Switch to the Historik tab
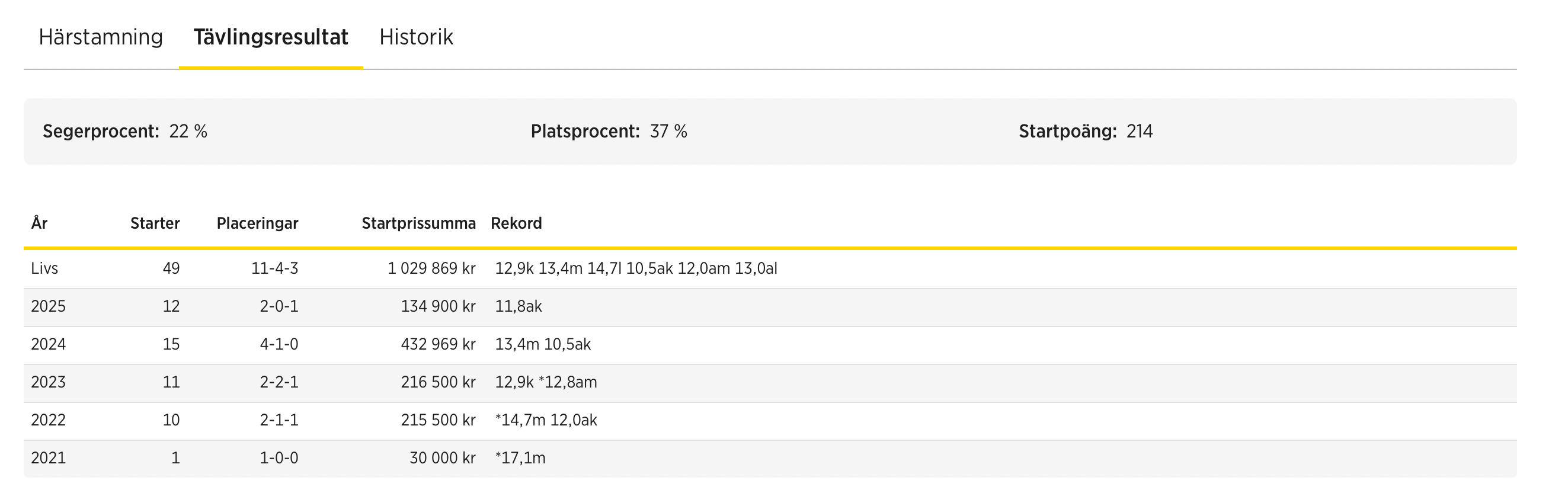This screenshot has height=493, width=1568. coord(417,37)
